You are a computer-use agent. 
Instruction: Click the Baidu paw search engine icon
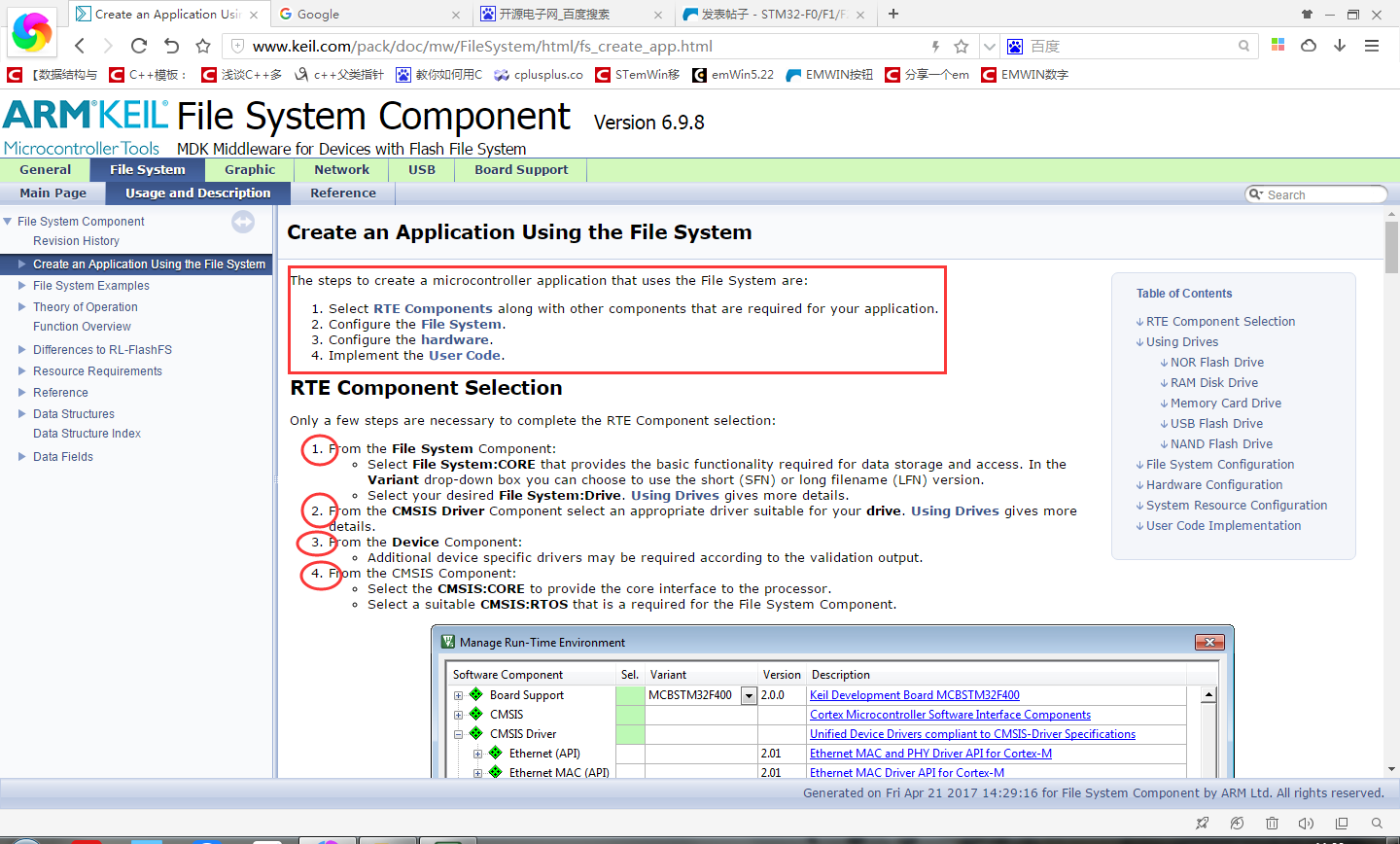(1015, 46)
